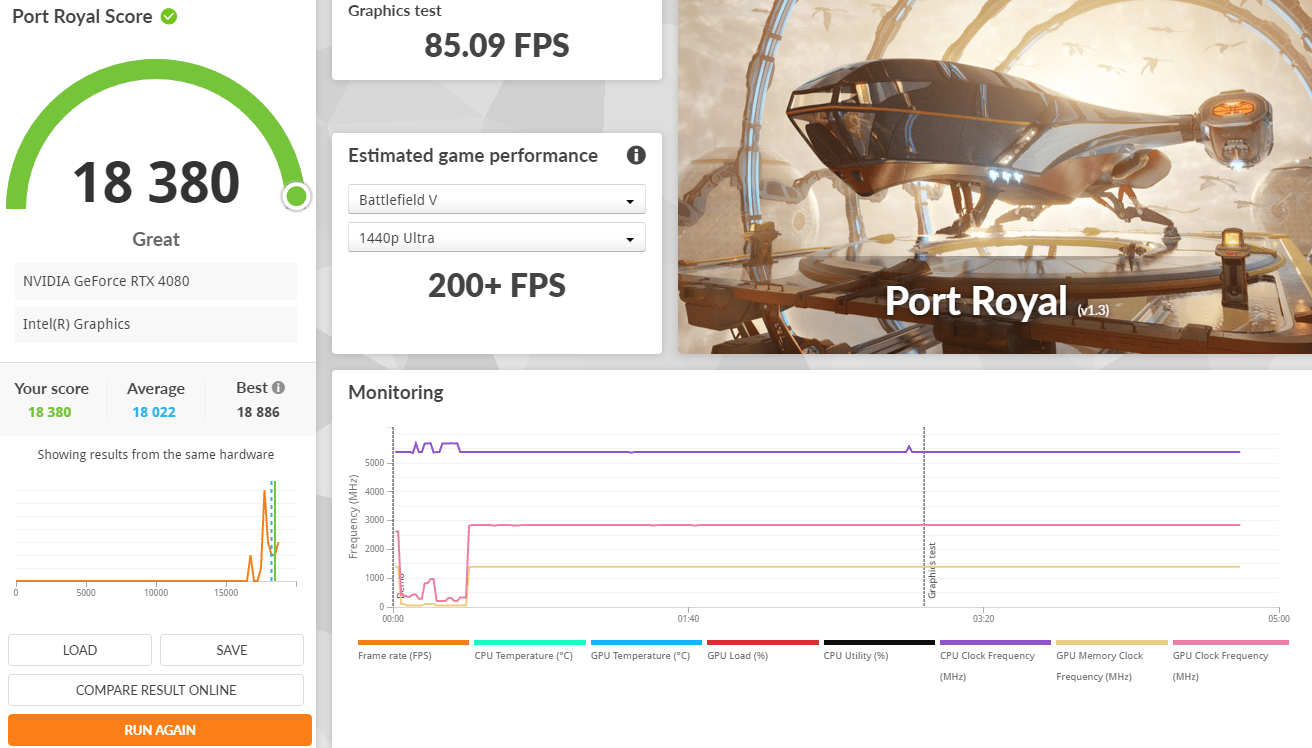Click the Great rating label
This screenshot has width=1312, height=748.
tap(156, 239)
